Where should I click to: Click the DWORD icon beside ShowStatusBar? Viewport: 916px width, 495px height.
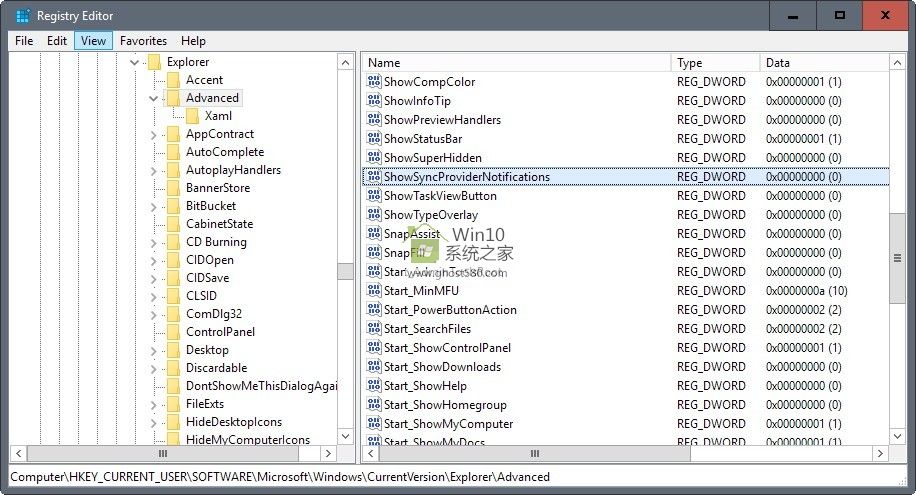[x=374, y=139]
